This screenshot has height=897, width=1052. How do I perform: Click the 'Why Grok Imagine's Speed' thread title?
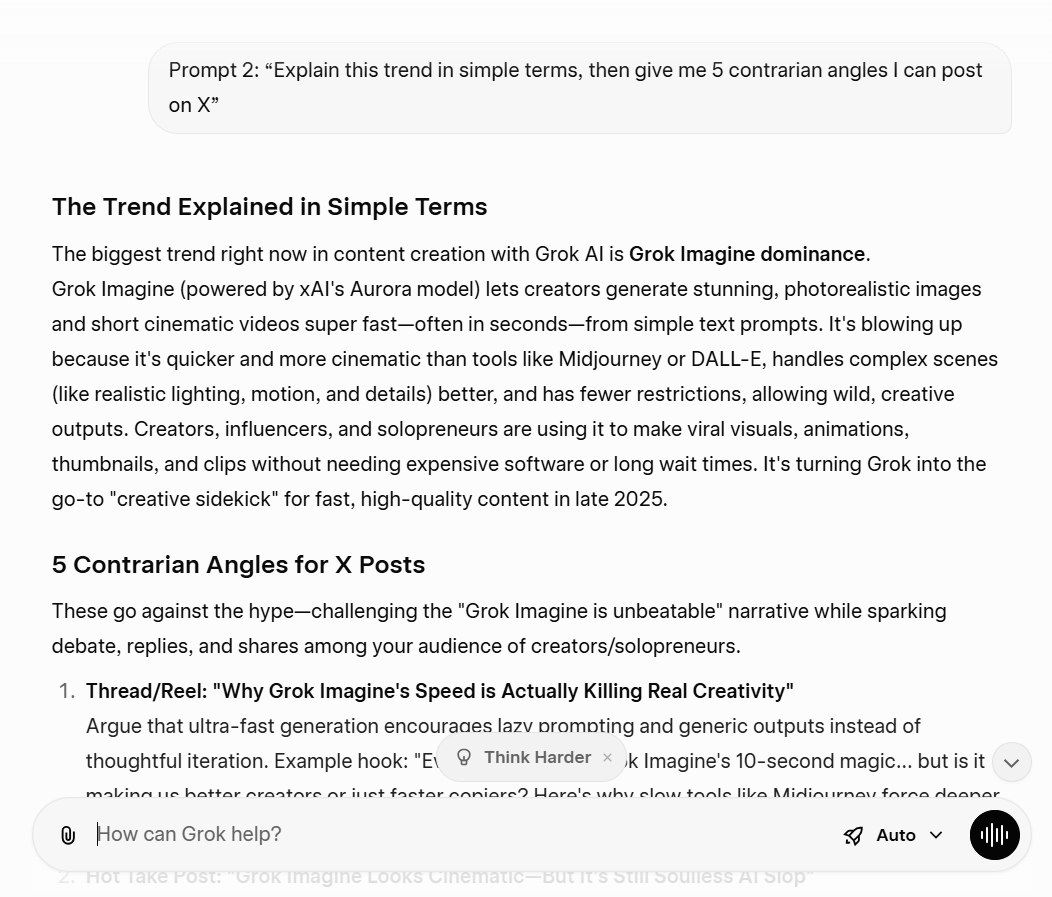pyautogui.click(x=440, y=690)
